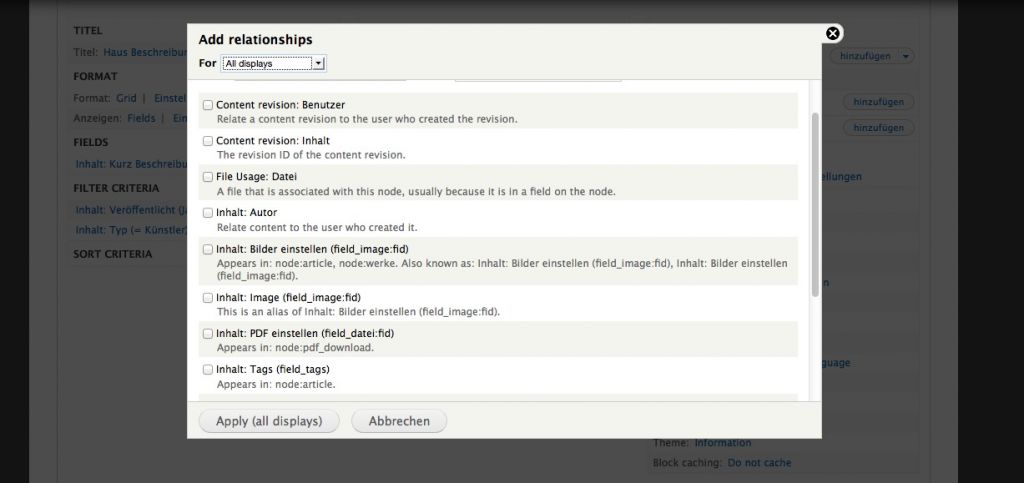Enable Content revision: Inhalt relationship

tap(208, 141)
